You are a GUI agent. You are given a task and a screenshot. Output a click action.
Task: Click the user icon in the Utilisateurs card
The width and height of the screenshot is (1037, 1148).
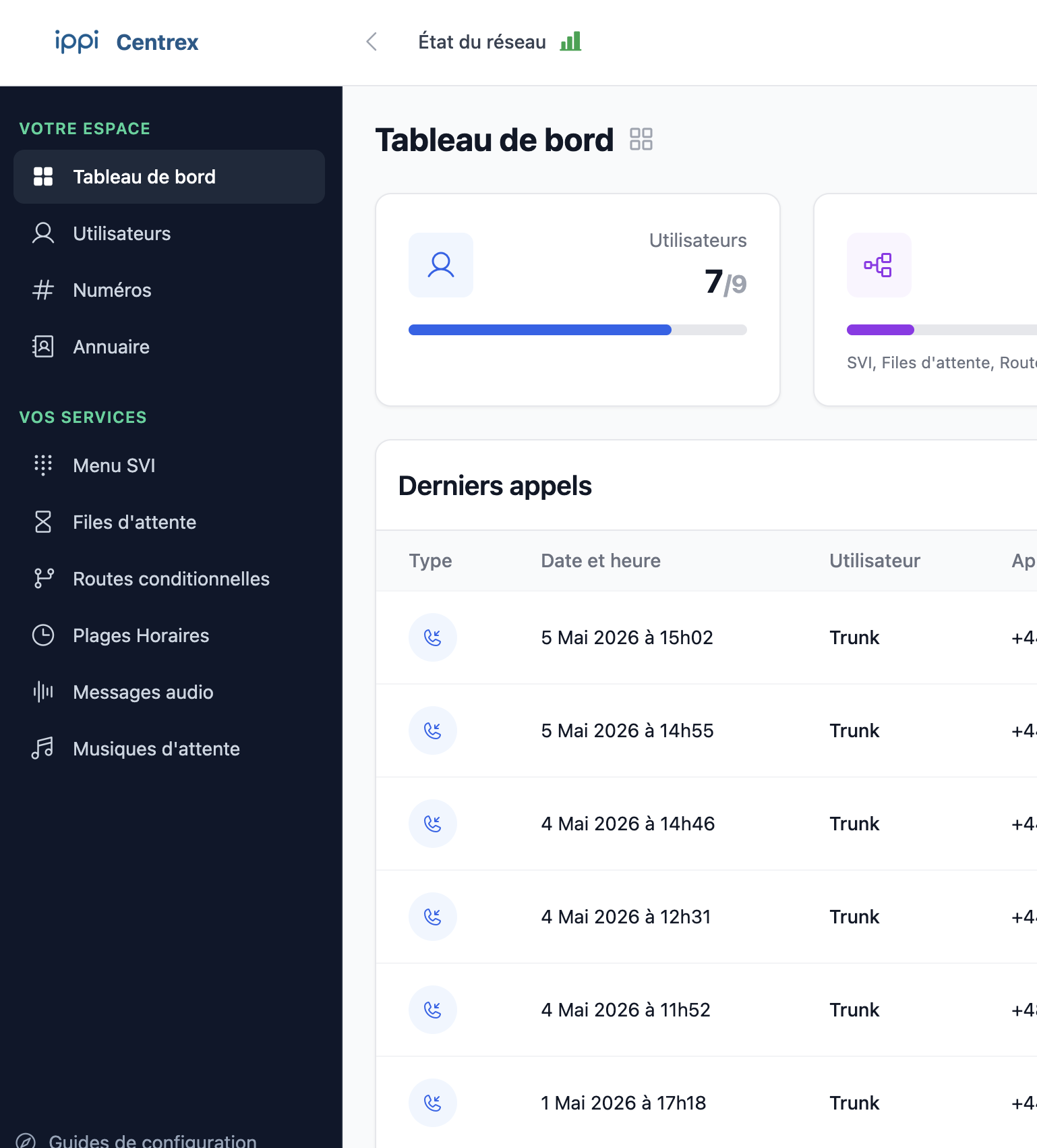coord(441,265)
